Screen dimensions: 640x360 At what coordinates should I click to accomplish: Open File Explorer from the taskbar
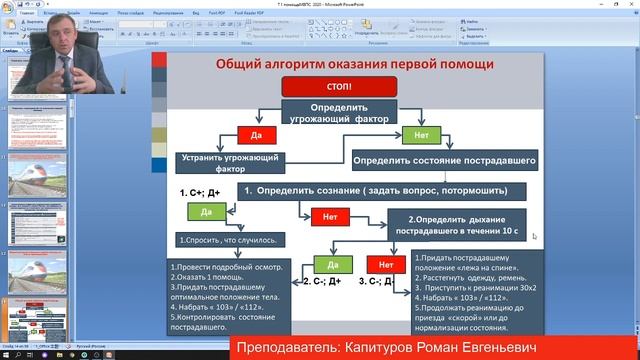(60, 355)
